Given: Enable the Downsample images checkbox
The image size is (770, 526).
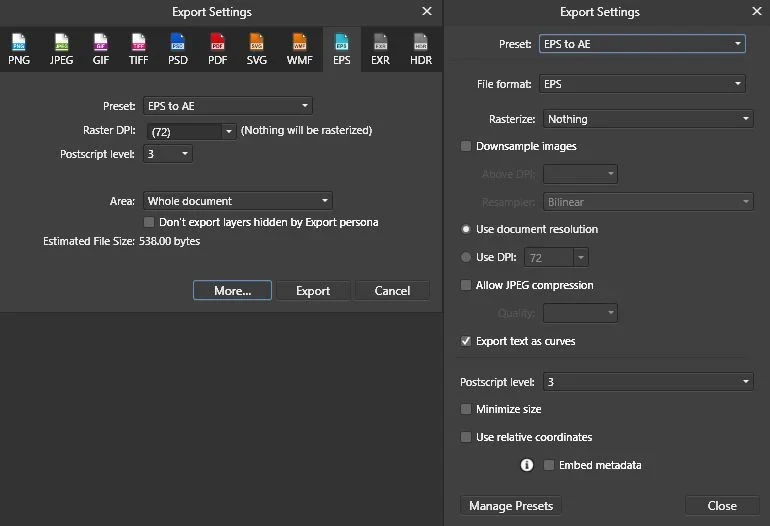Looking at the screenshot, I should [x=466, y=146].
